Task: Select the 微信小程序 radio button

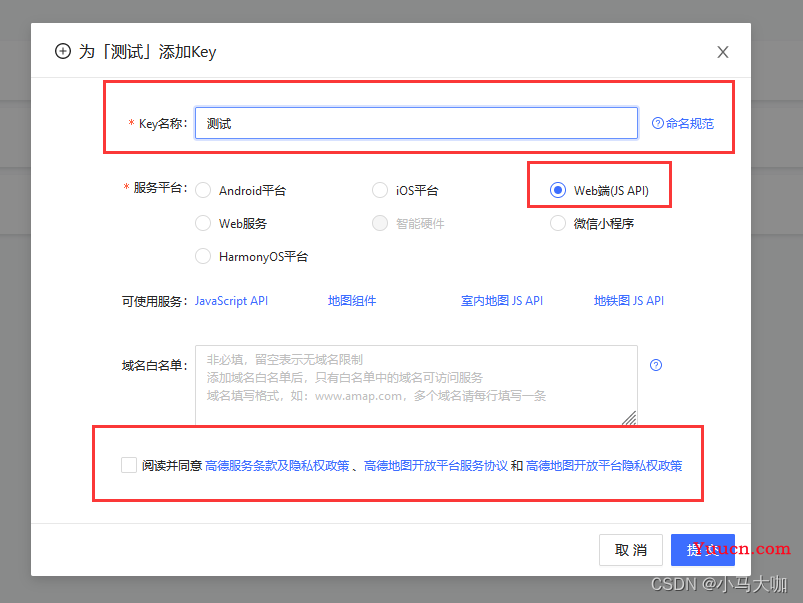Action: pos(558,223)
